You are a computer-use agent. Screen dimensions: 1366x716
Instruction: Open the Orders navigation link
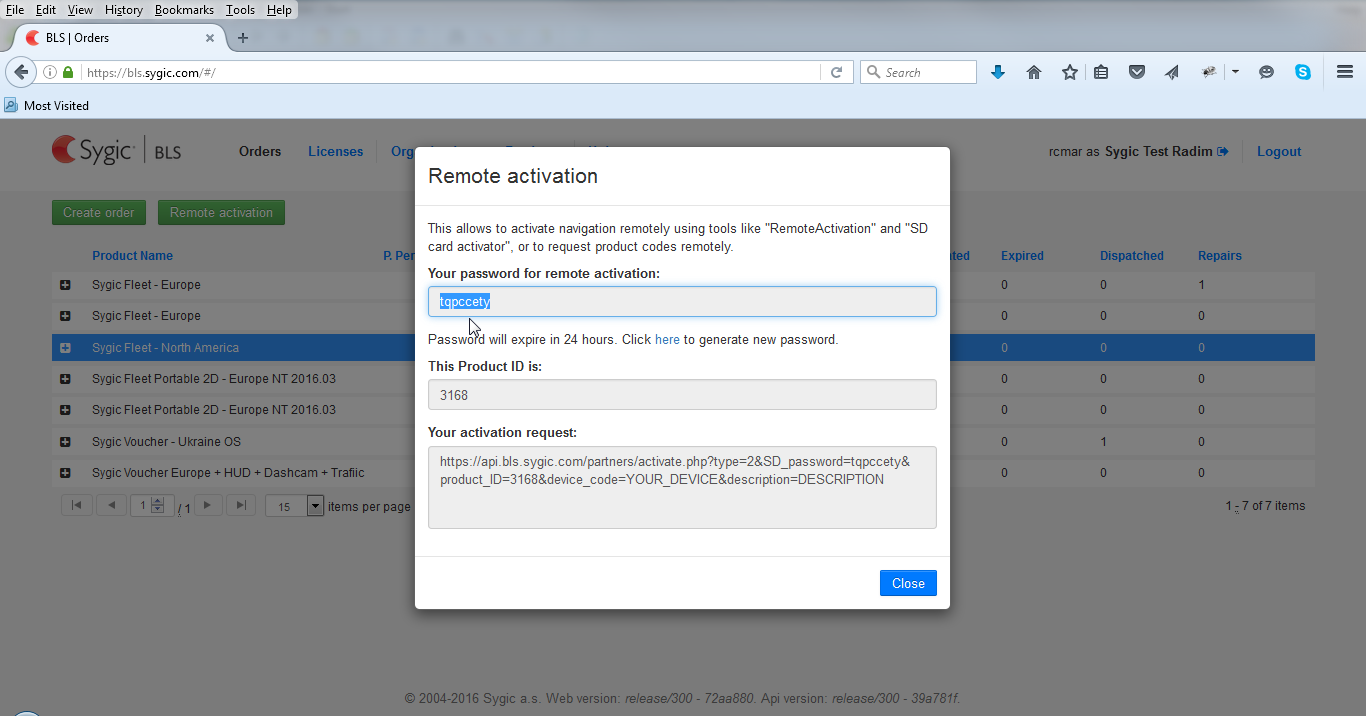[x=260, y=152]
